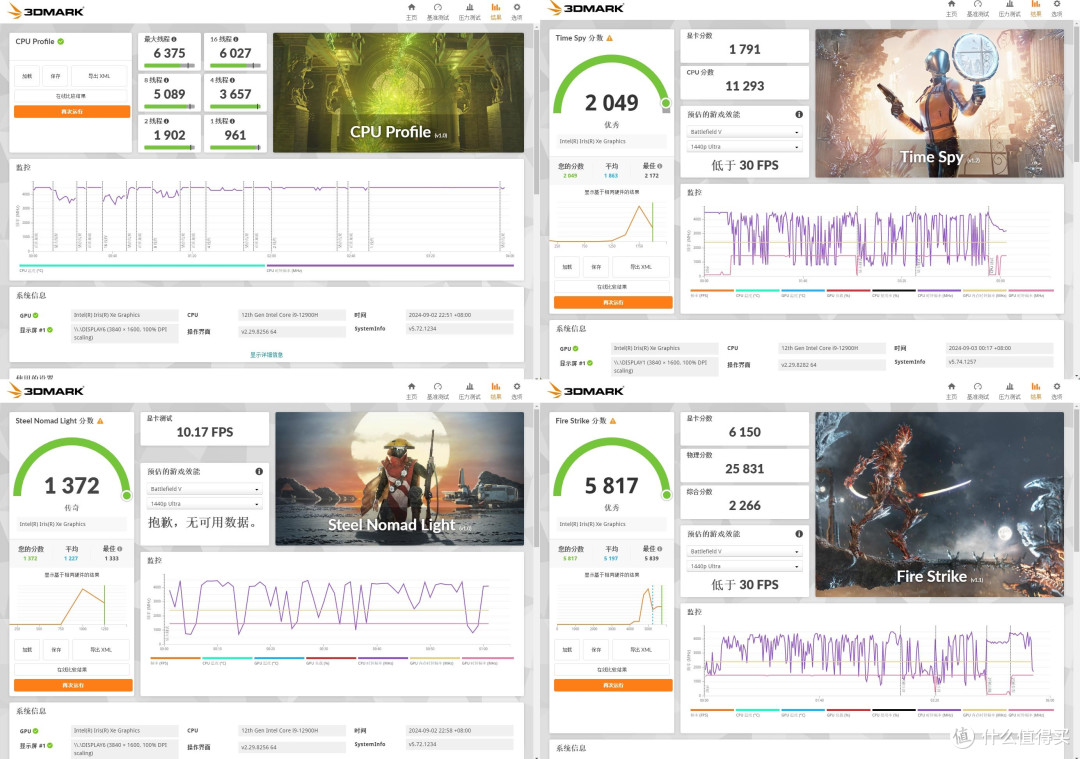1080x759 pixels.
Task: Click orange run again button in Fire Strike window
Action: [x=613, y=685]
